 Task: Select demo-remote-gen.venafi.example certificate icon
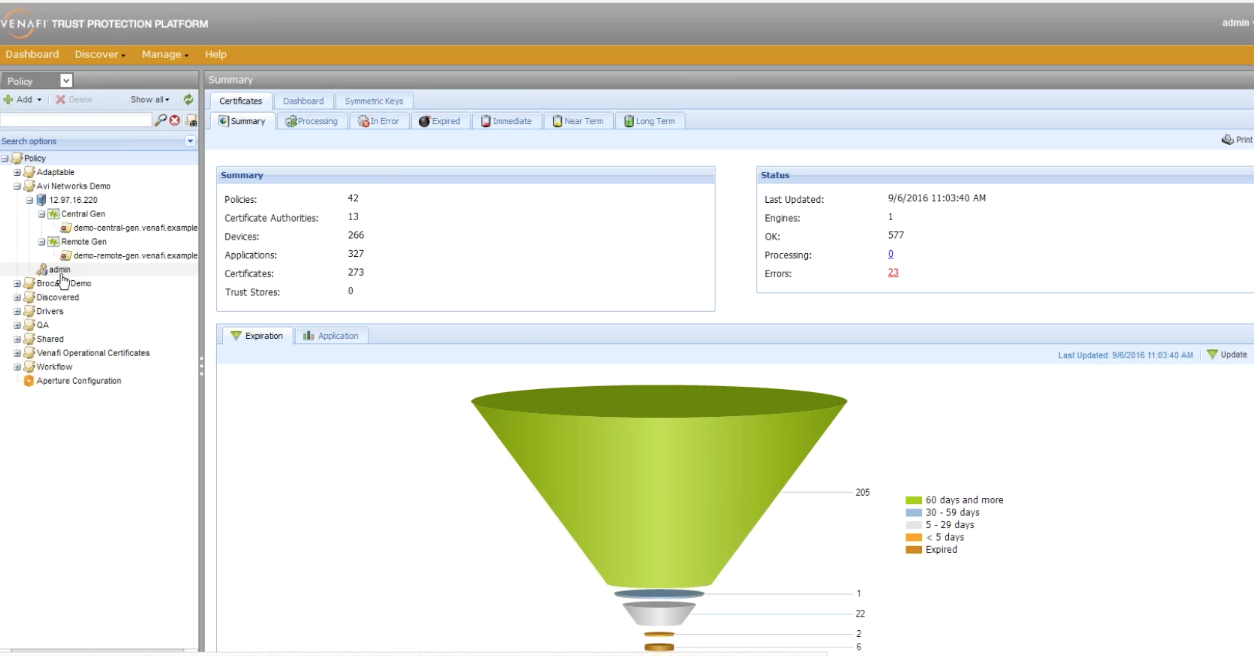pyautogui.click(x=66, y=256)
